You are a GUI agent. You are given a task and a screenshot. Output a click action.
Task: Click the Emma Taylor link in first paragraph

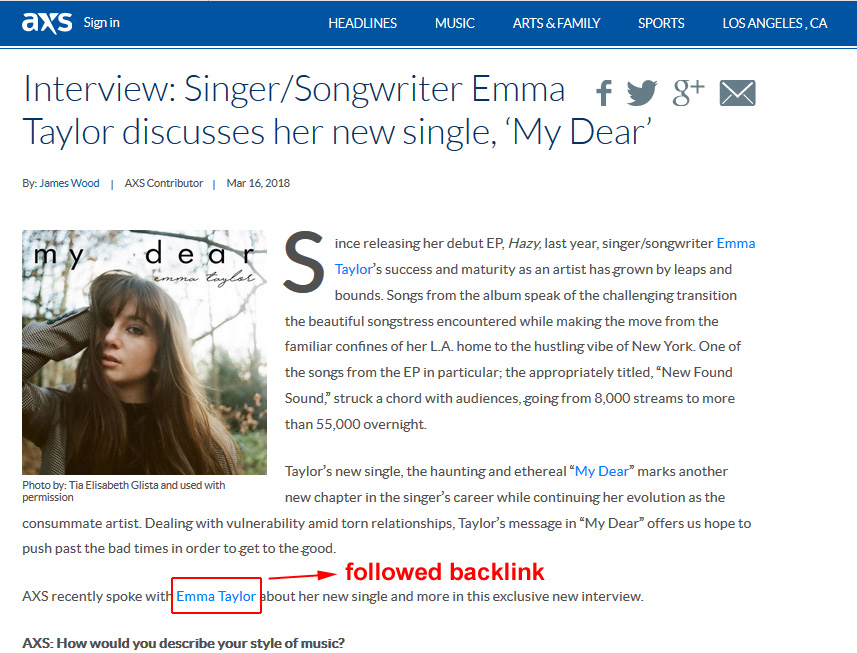[x=736, y=243]
